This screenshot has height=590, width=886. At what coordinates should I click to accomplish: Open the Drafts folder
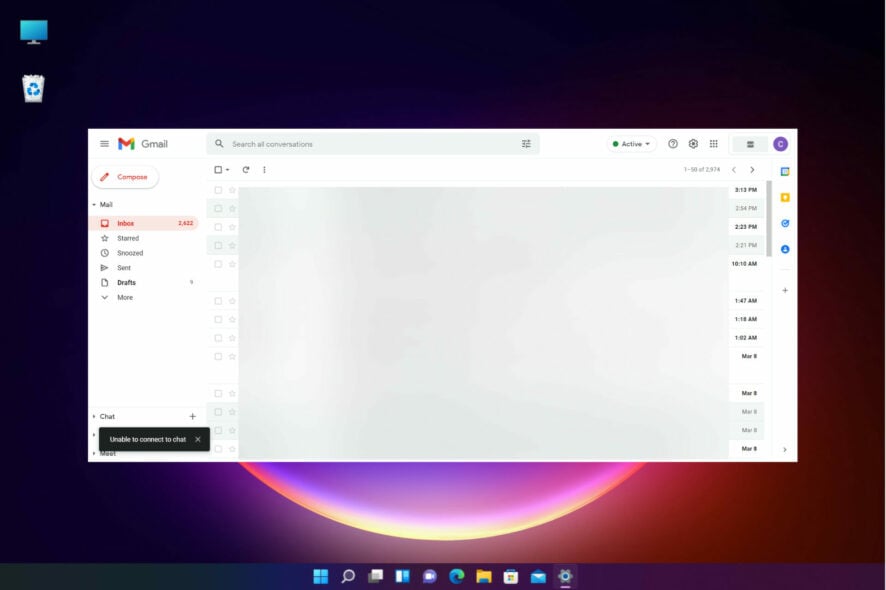[x=125, y=282]
